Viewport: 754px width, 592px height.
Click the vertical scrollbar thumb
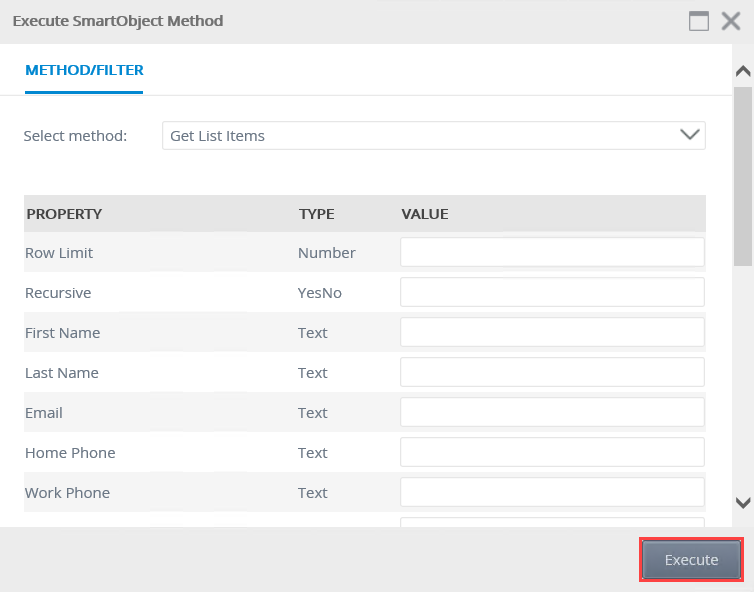[x=743, y=176]
